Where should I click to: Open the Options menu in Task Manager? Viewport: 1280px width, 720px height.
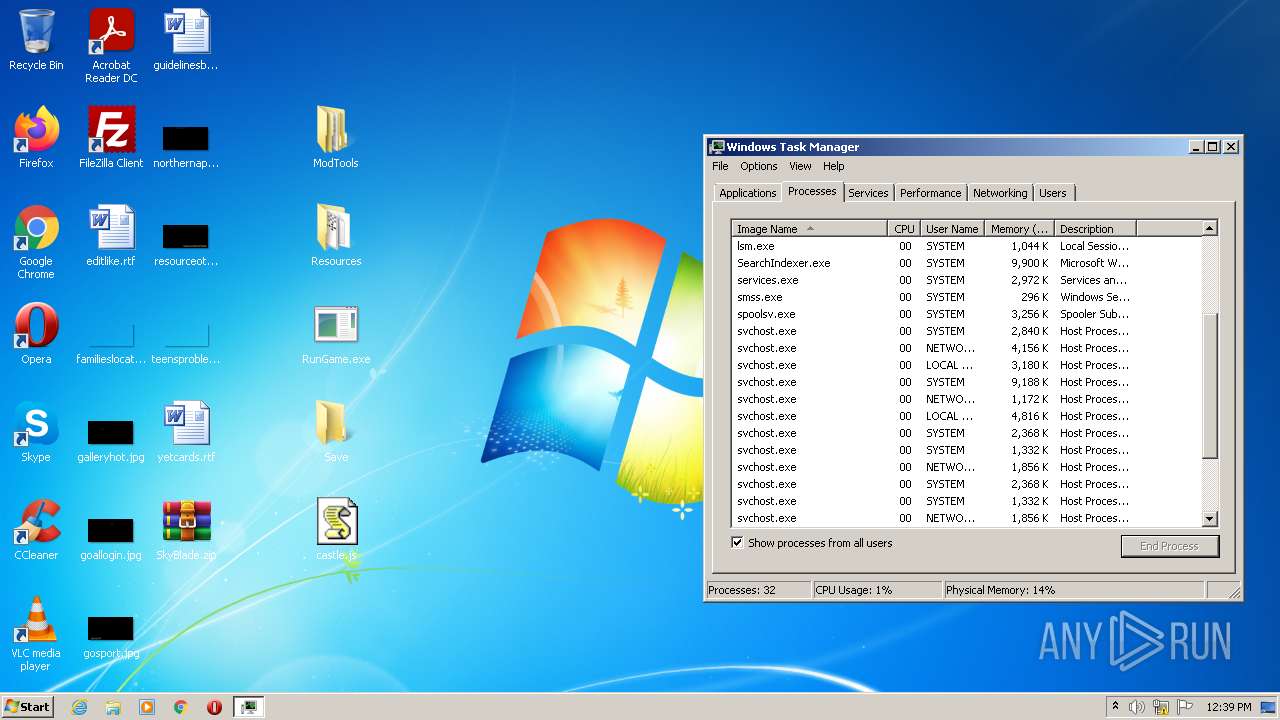tap(759, 166)
